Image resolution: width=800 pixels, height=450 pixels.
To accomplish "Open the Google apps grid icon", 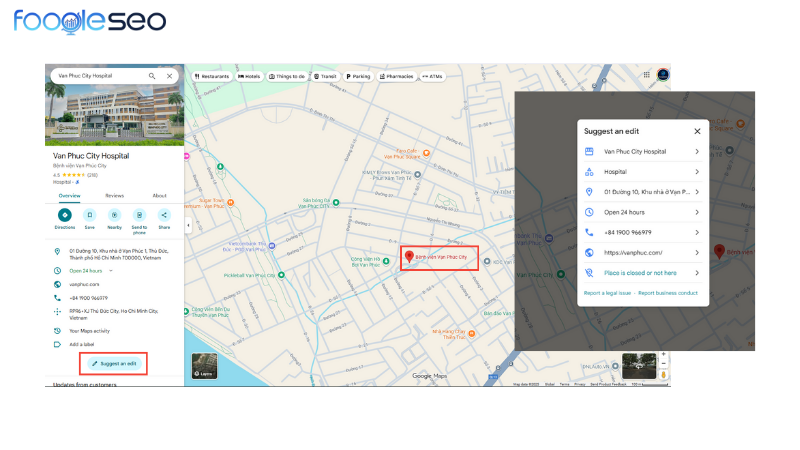I will point(646,75).
